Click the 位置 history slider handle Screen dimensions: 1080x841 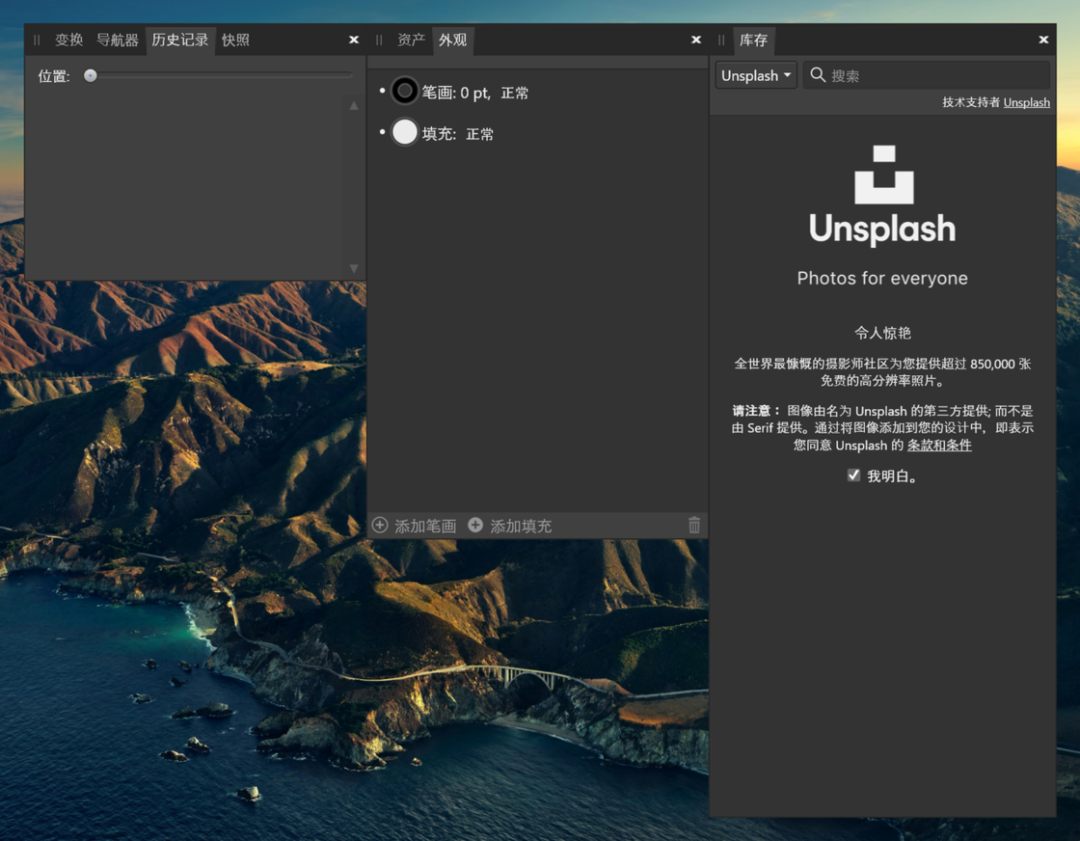pos(90,75)
